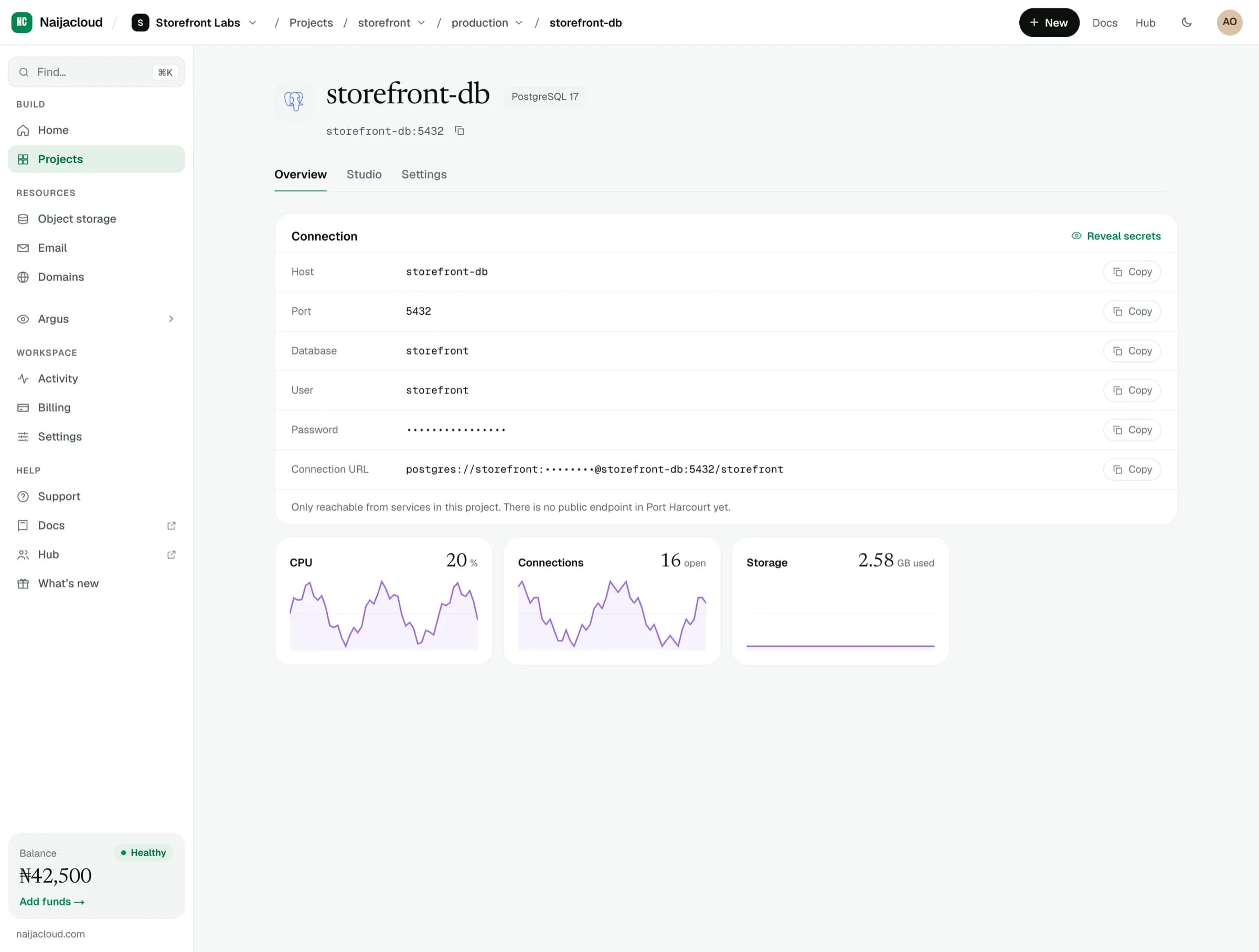Screen dimensions: 1259x952
Task: Open Hub from the sidebar
Action: coord(96,554)
